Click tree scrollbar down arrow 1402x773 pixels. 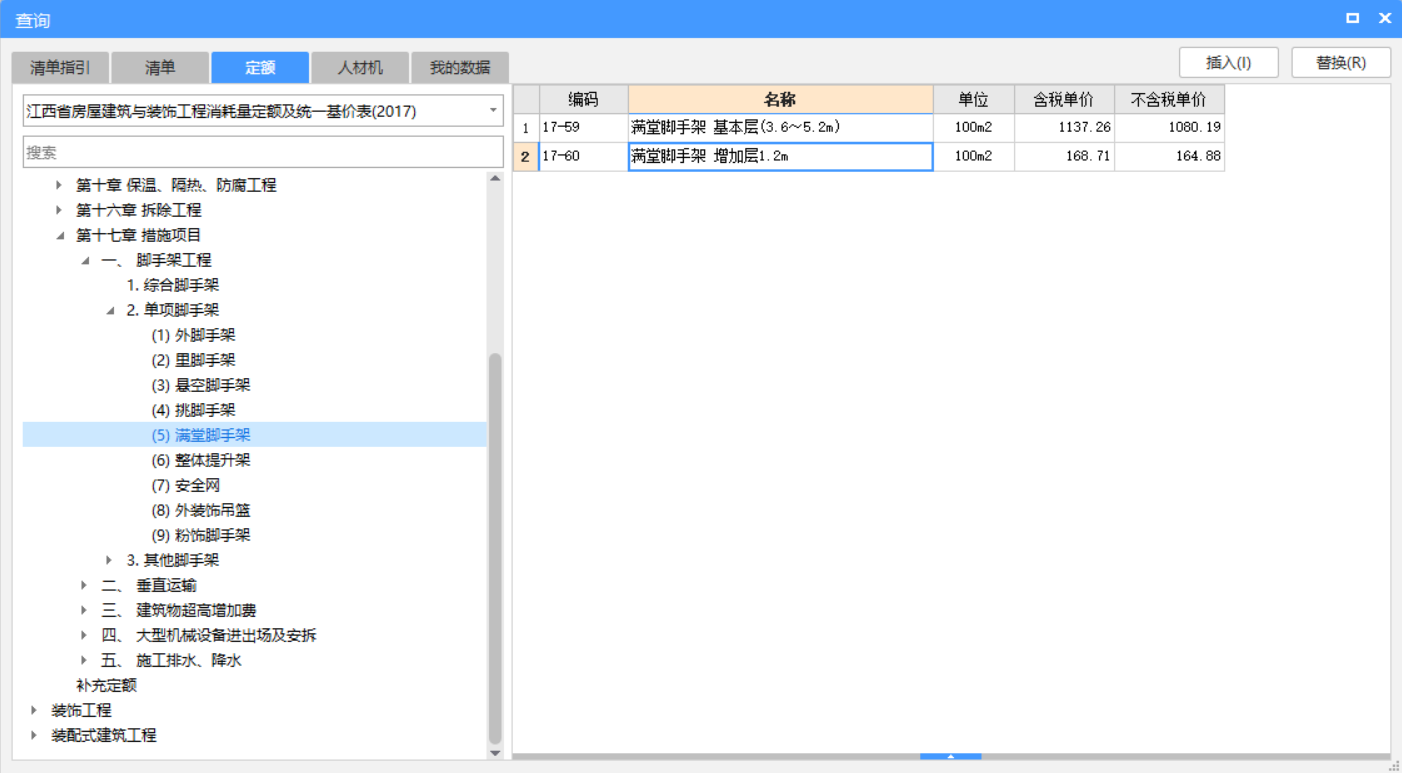[495, 752]
